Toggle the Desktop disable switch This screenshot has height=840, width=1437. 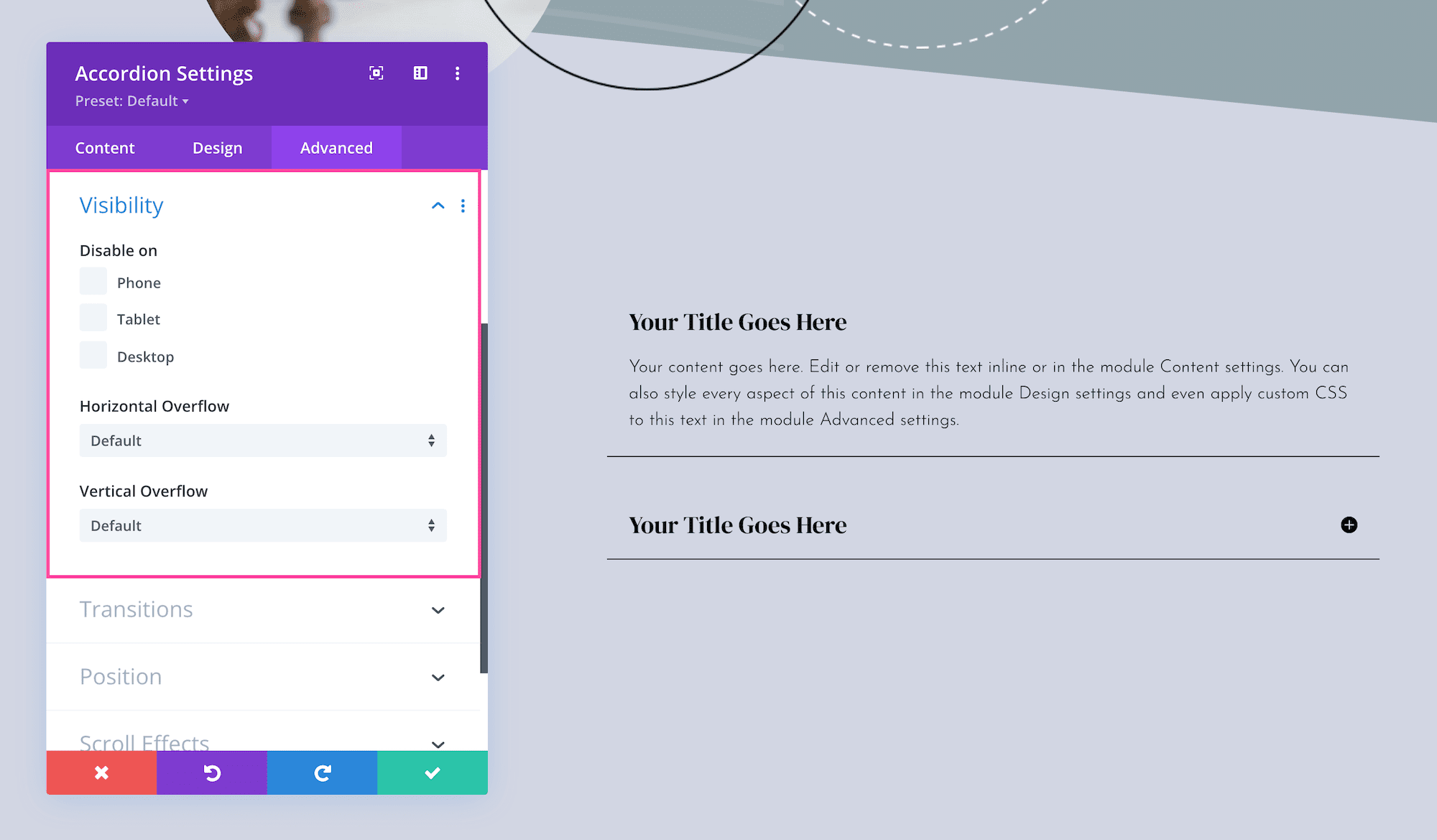coord(93,356)
